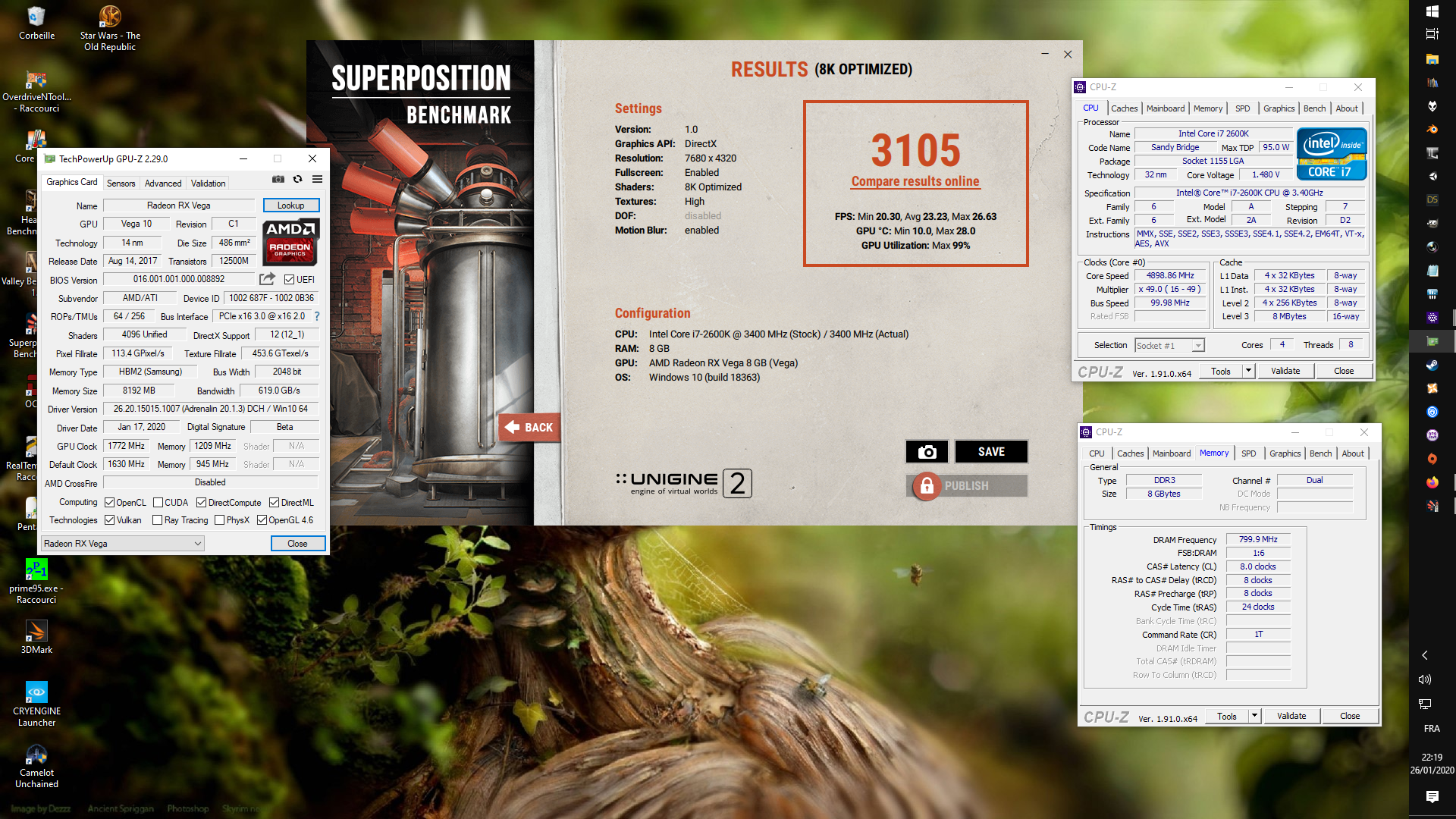Open Firefox from the taskbar

point(1432,482)
